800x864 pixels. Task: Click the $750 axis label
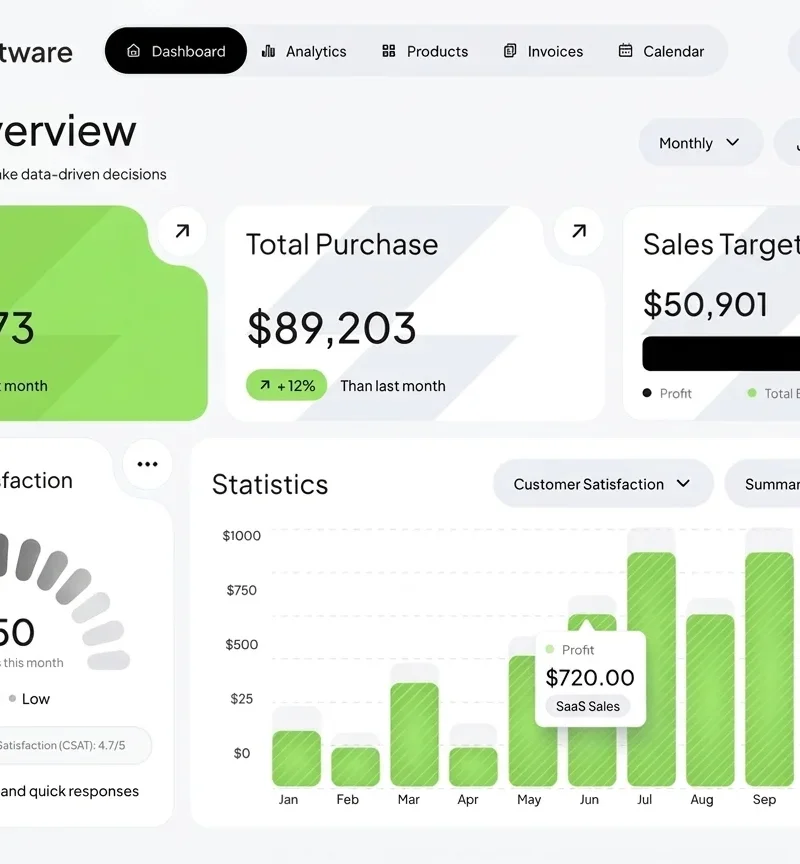click(x=241, y=590)
